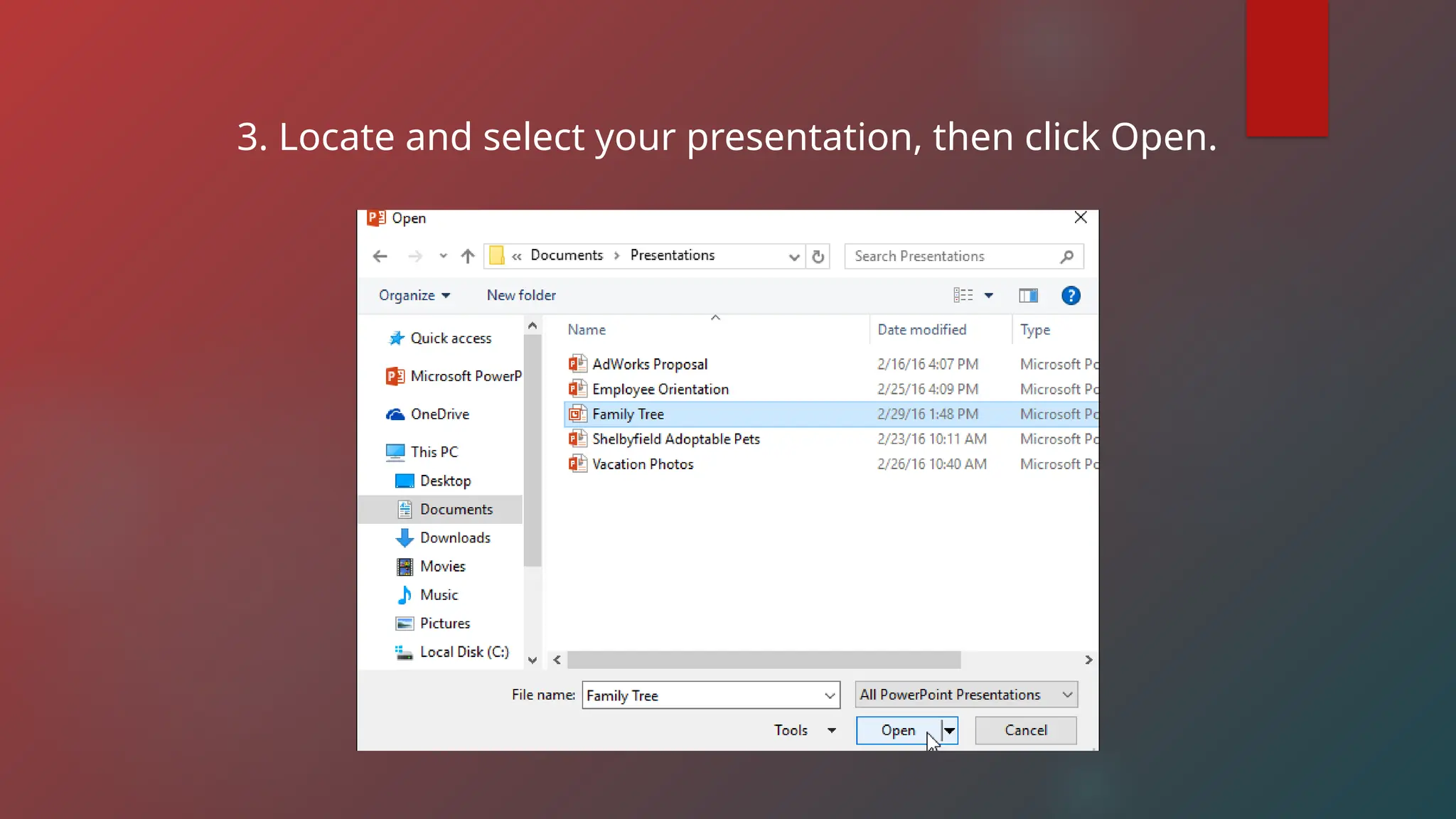
Task: Click the Back navigation arrow
Action: 380,256
